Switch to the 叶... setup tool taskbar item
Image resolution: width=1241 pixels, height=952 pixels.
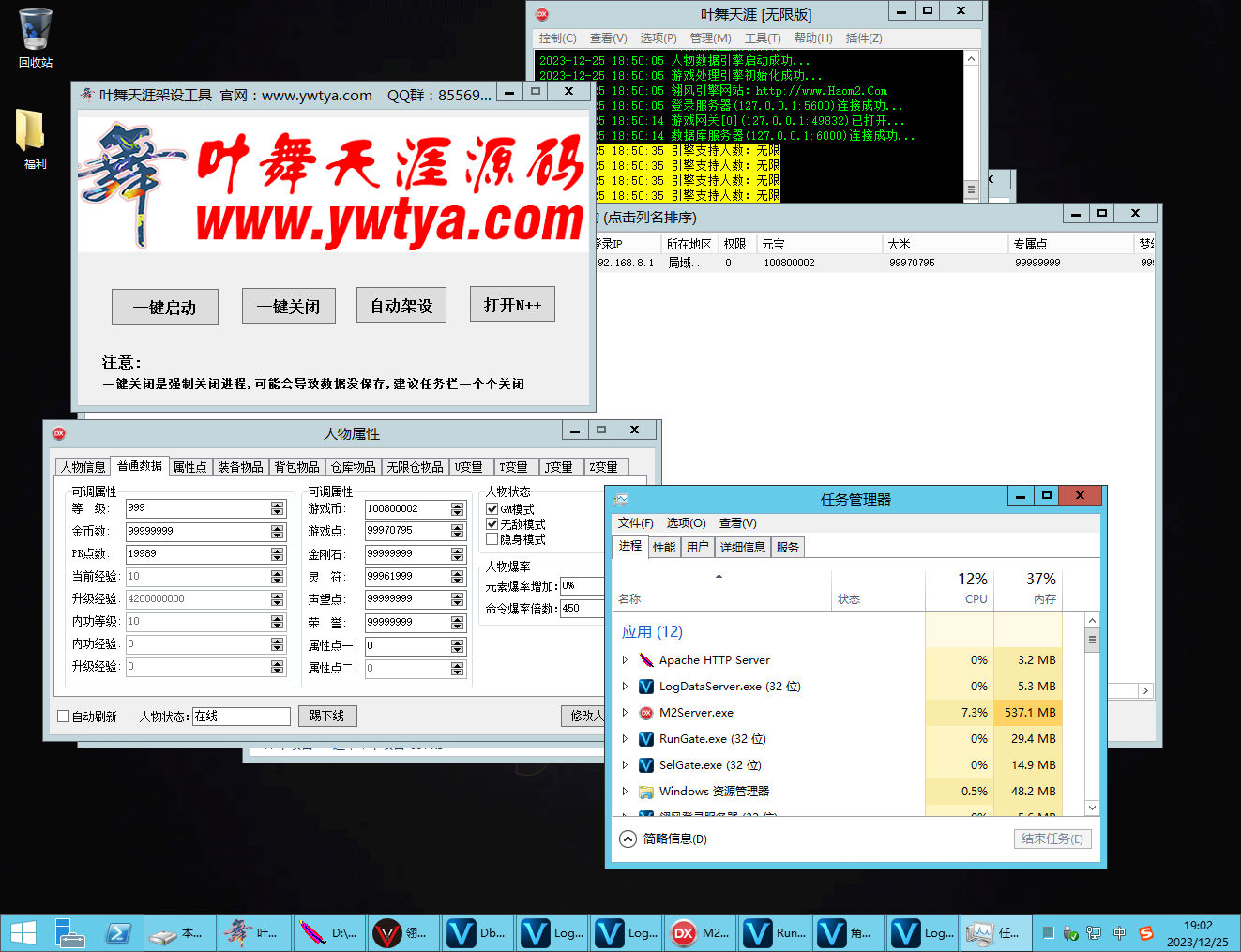[x=254, y=933]
